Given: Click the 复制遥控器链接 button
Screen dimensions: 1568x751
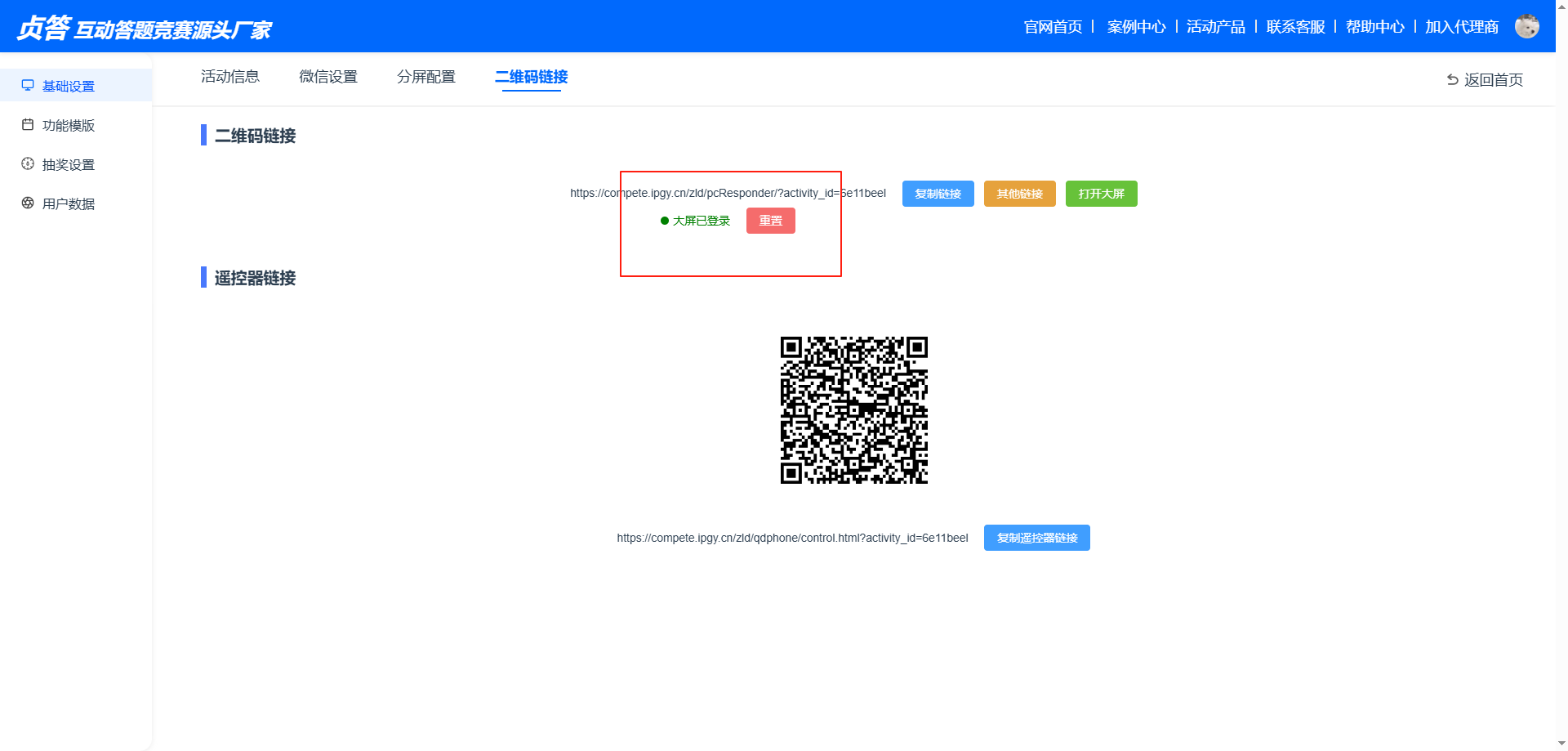Looking at the screenshot, I should 1037,538.
